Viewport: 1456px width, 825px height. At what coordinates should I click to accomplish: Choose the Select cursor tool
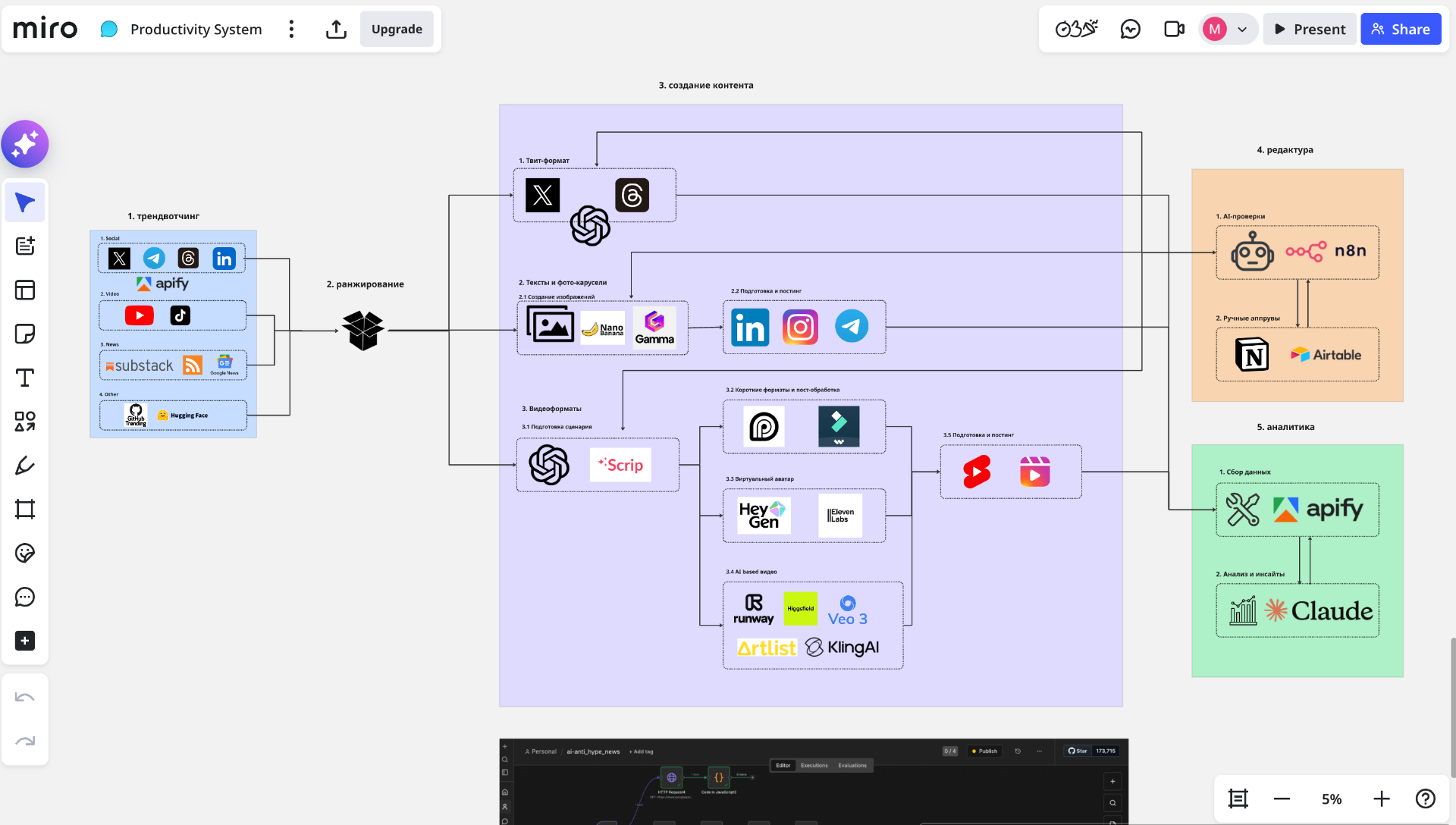click(25, 202)
